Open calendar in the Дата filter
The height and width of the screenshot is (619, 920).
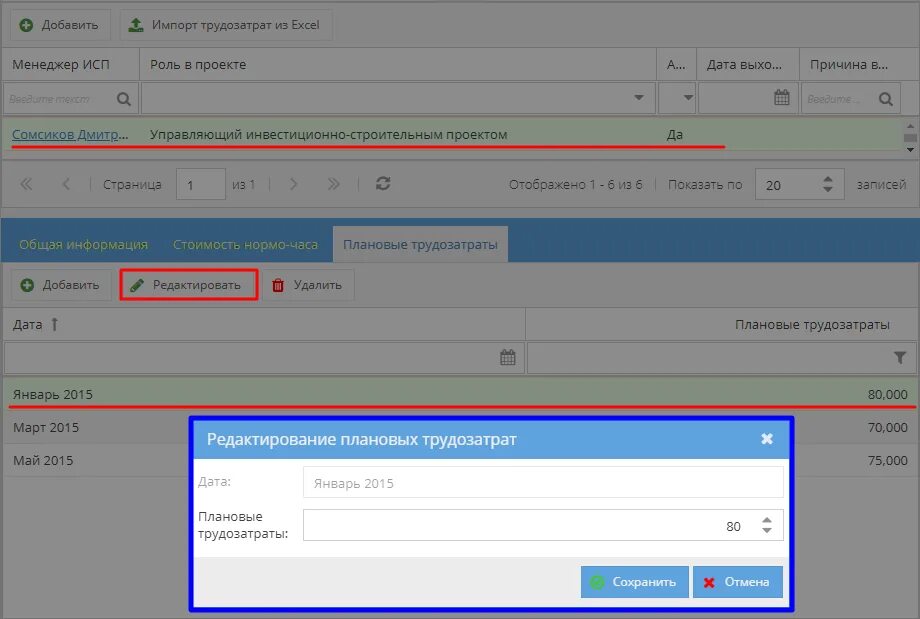pyautogui.click(x=508, y=357)
